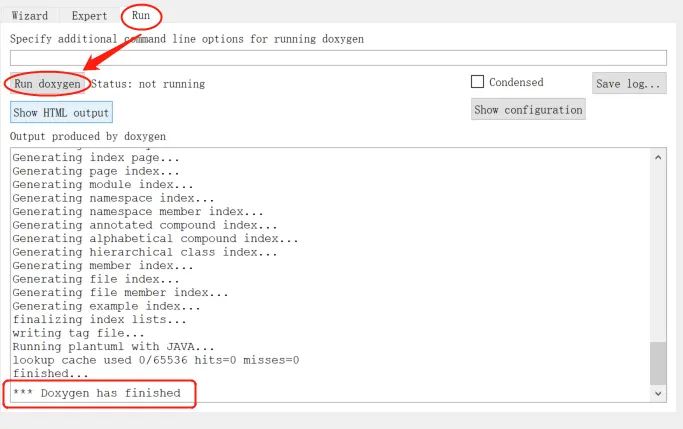Click the 'finished...' log line
Image resolution: width=683 pixels, height=429 pixels.
point(51,374)
